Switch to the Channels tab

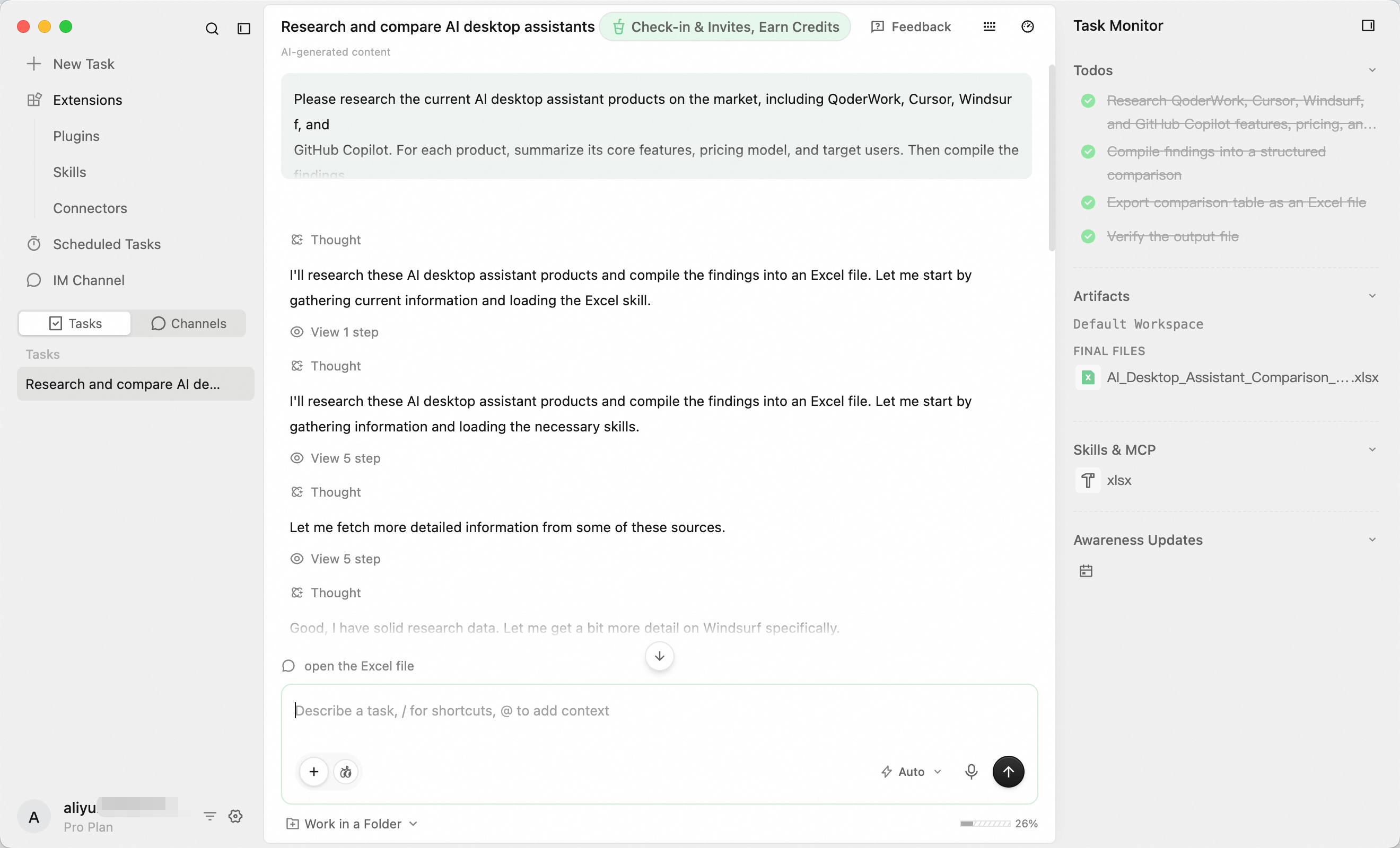click(189, 323)
